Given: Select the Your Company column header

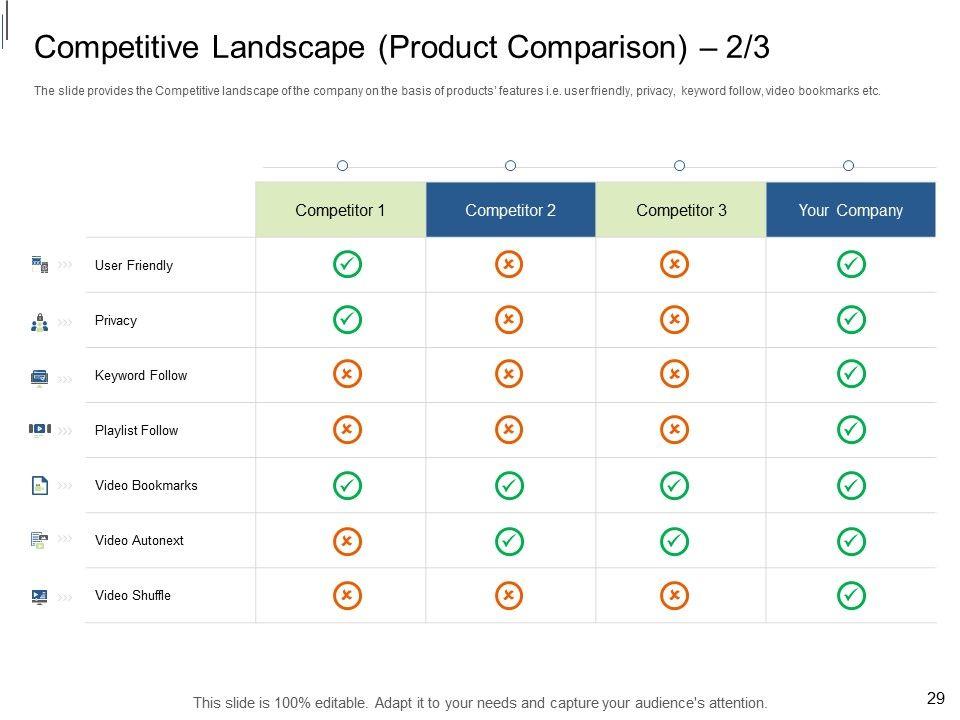Looking at the screenshot, I should [850, 210].
